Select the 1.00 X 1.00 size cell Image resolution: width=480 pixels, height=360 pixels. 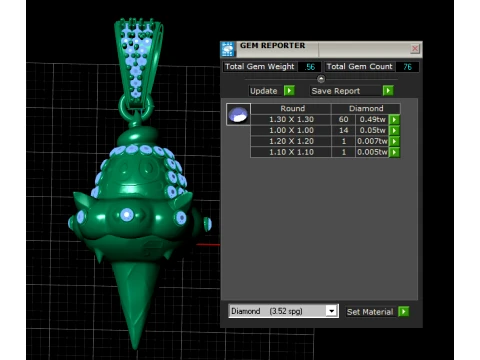point(291,130)
